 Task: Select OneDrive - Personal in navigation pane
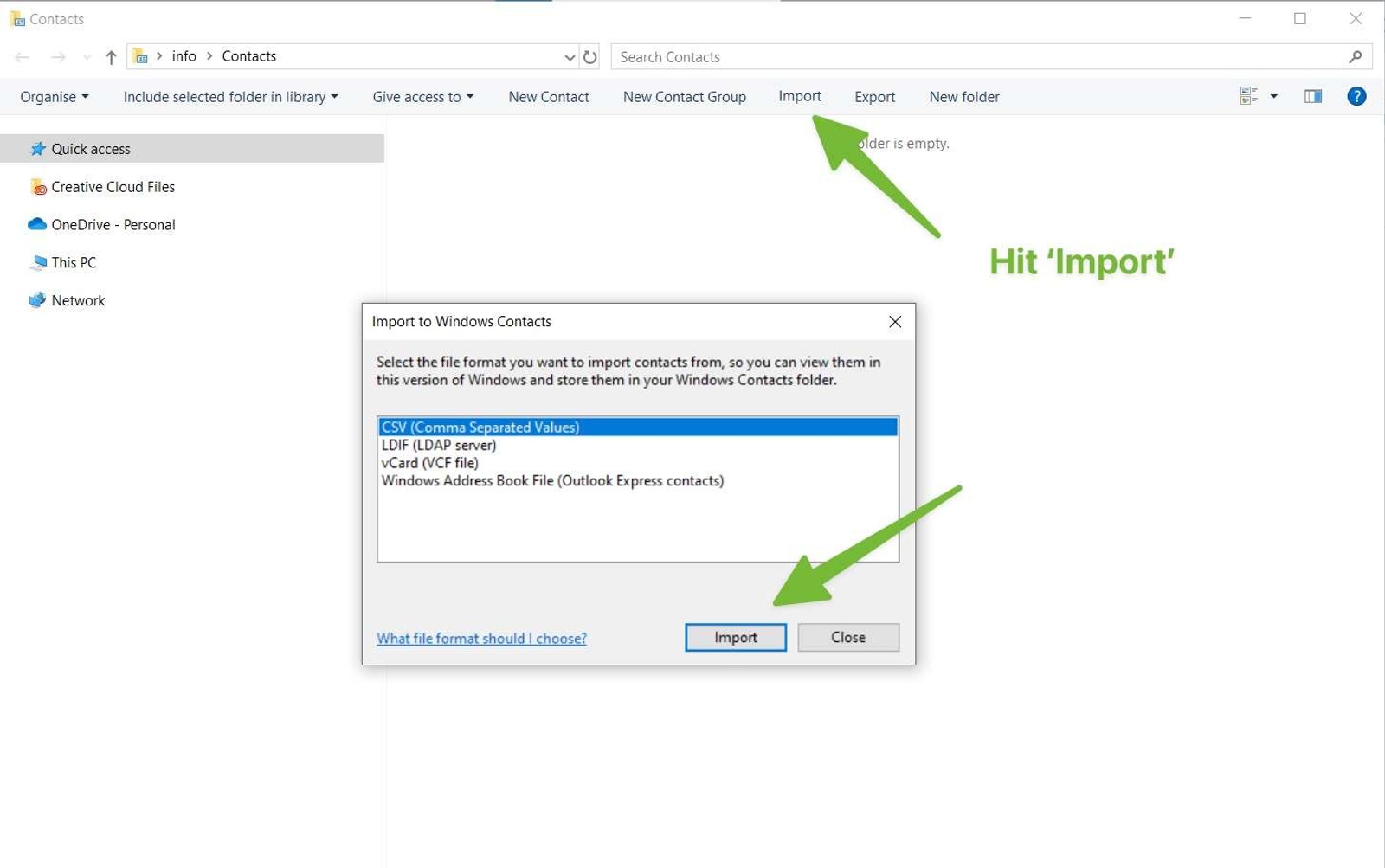[113, 225]
